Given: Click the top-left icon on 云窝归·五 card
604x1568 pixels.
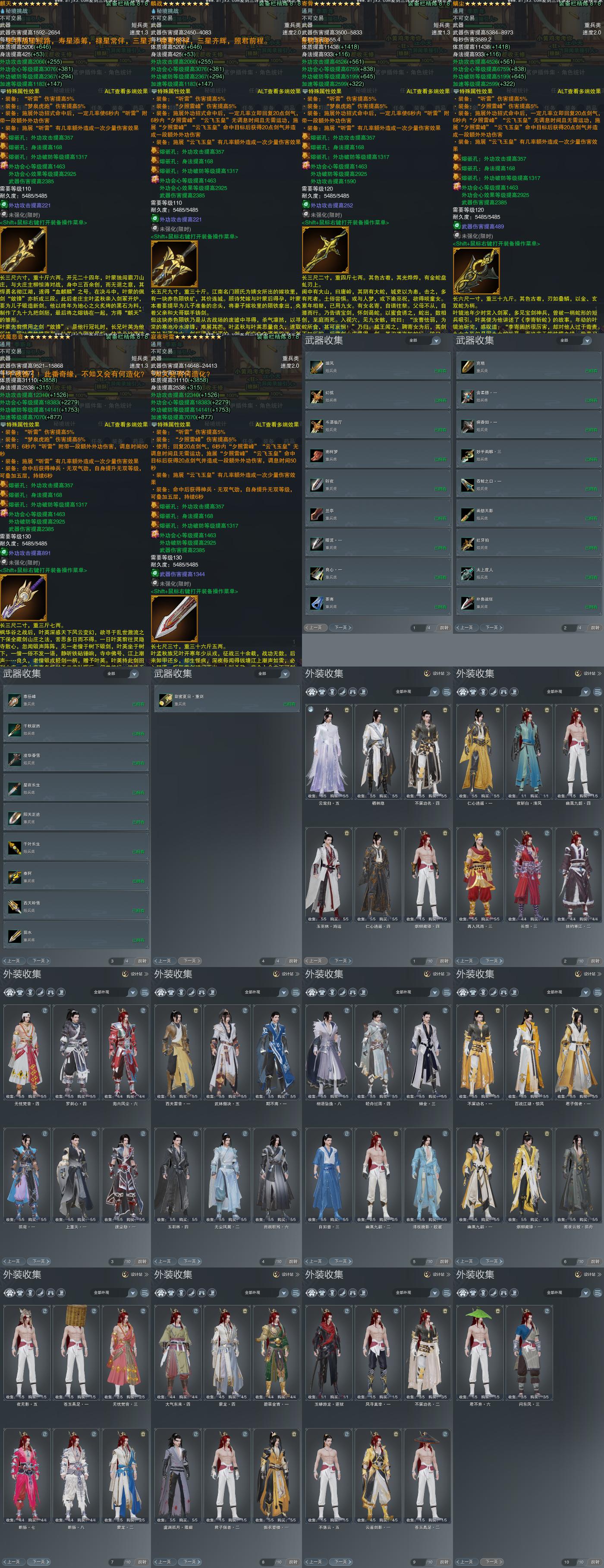Looking at the screenshot, I should click(x=311, y=710).
